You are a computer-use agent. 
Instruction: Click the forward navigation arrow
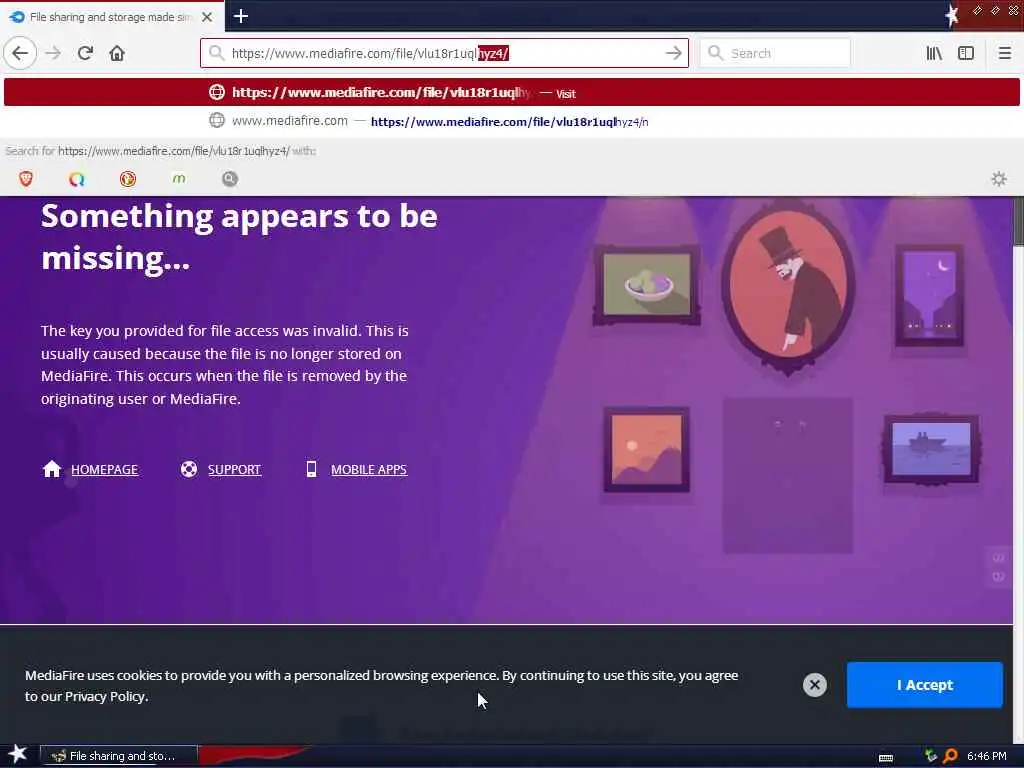click(53, 53)
